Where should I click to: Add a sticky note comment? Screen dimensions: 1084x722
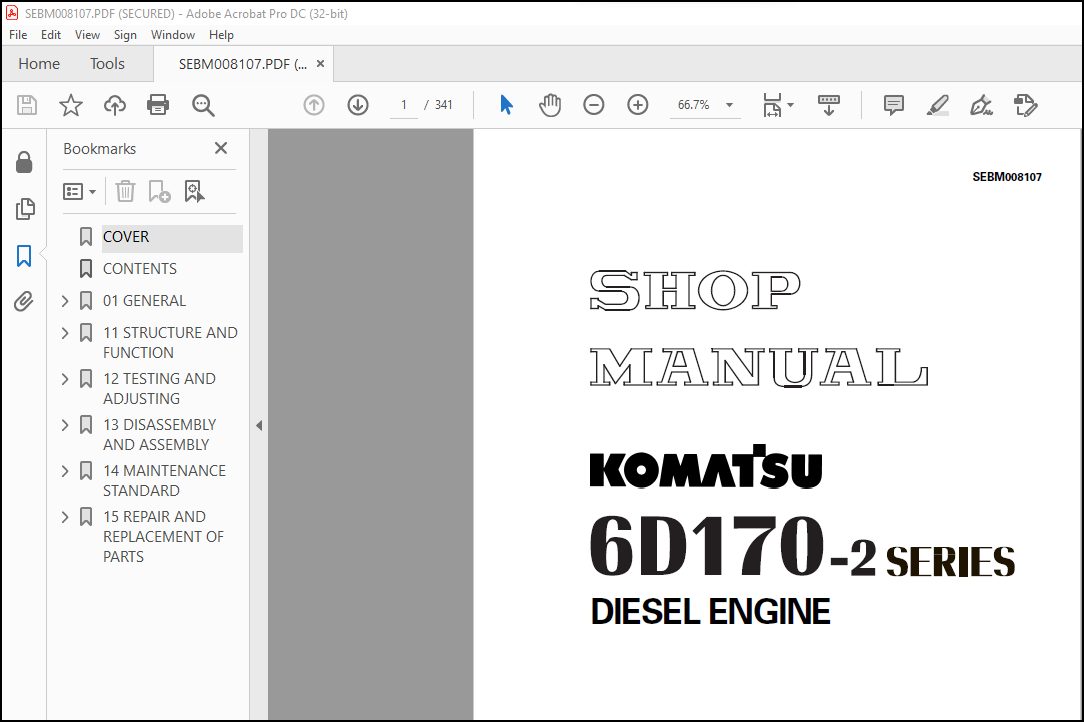pos(893,105)
